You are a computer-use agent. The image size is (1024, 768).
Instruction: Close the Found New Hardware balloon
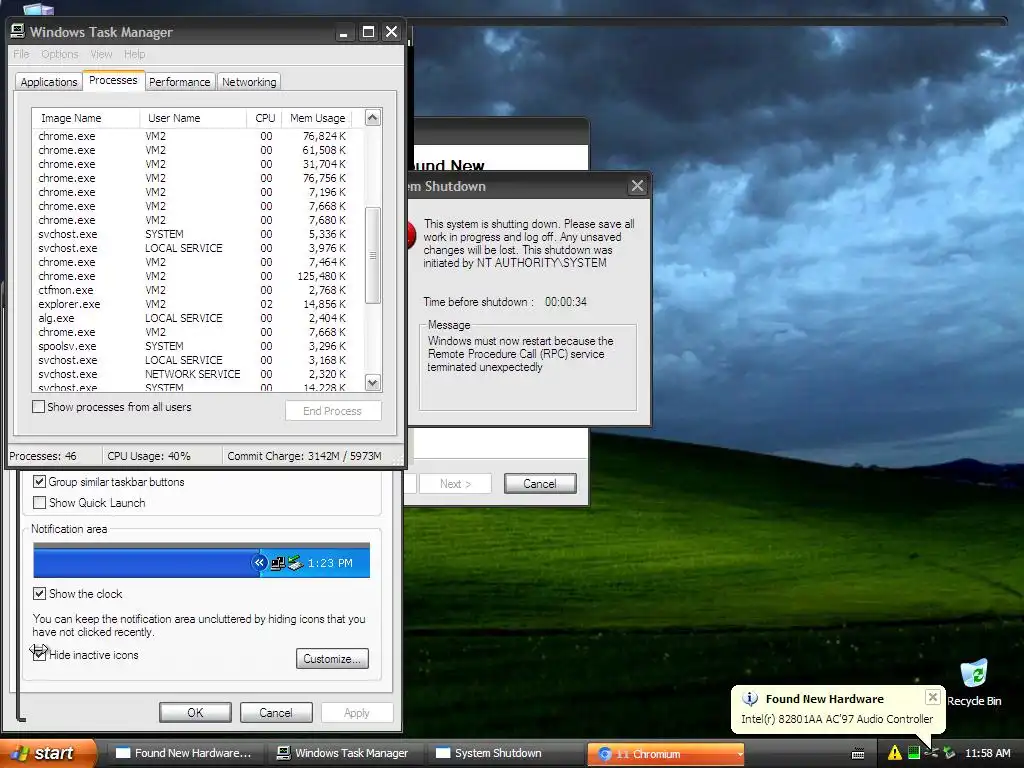pos(933,697)
